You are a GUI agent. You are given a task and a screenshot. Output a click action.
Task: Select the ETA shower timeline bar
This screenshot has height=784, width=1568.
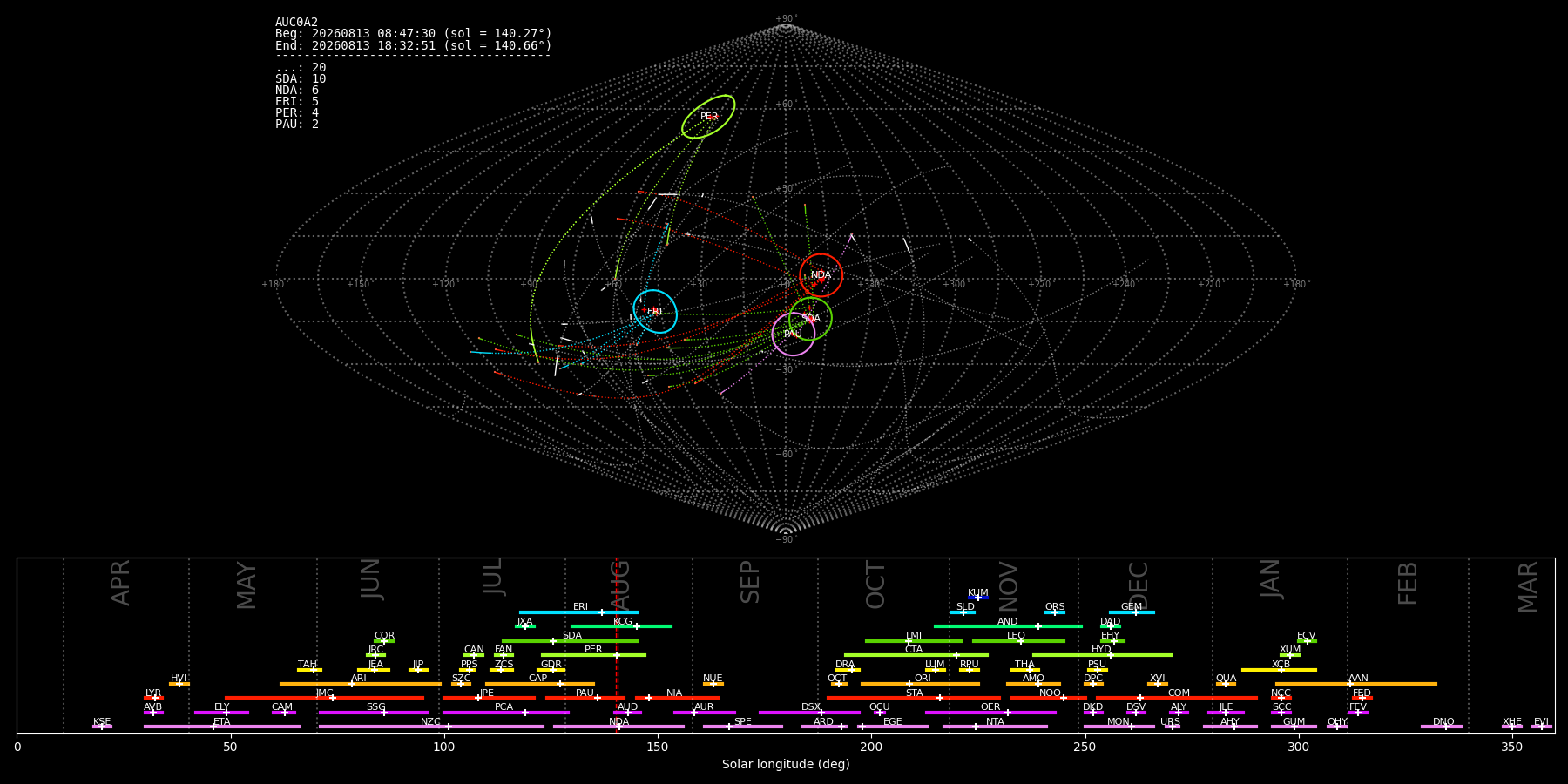(x=222, y=727)
